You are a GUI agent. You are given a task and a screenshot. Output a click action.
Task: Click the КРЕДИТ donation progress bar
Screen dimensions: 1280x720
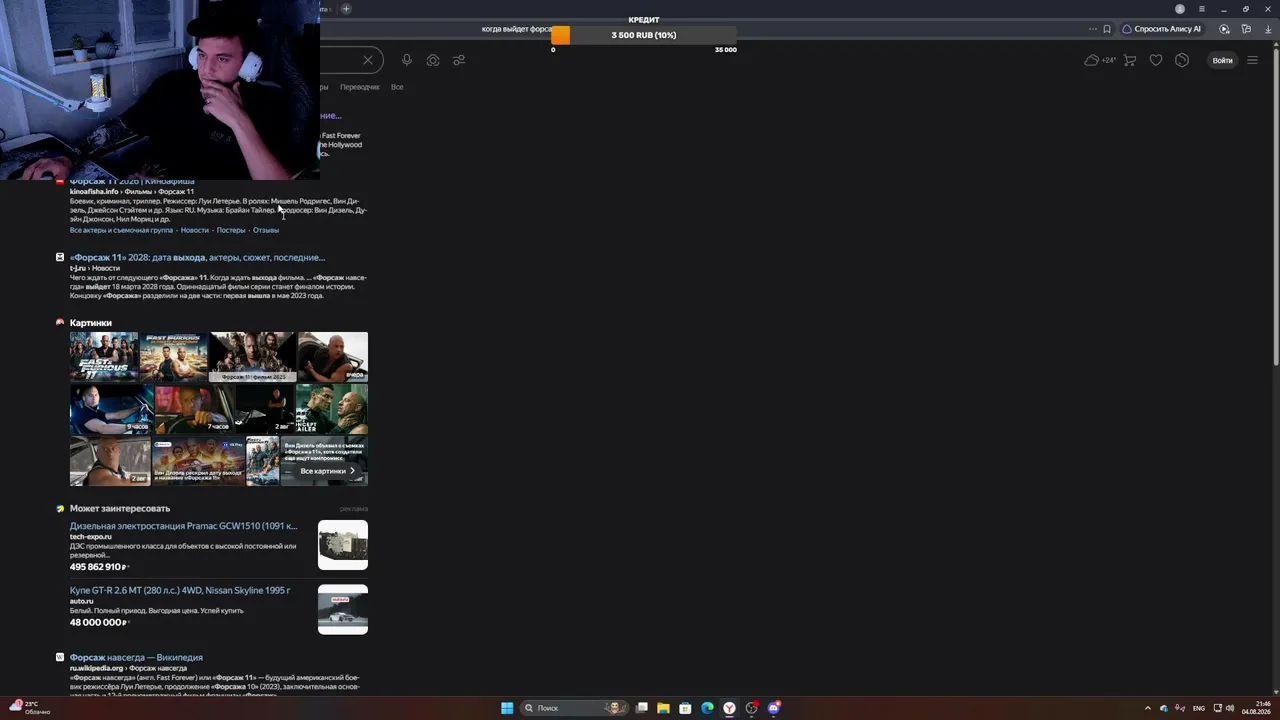(x=644, y=35)
